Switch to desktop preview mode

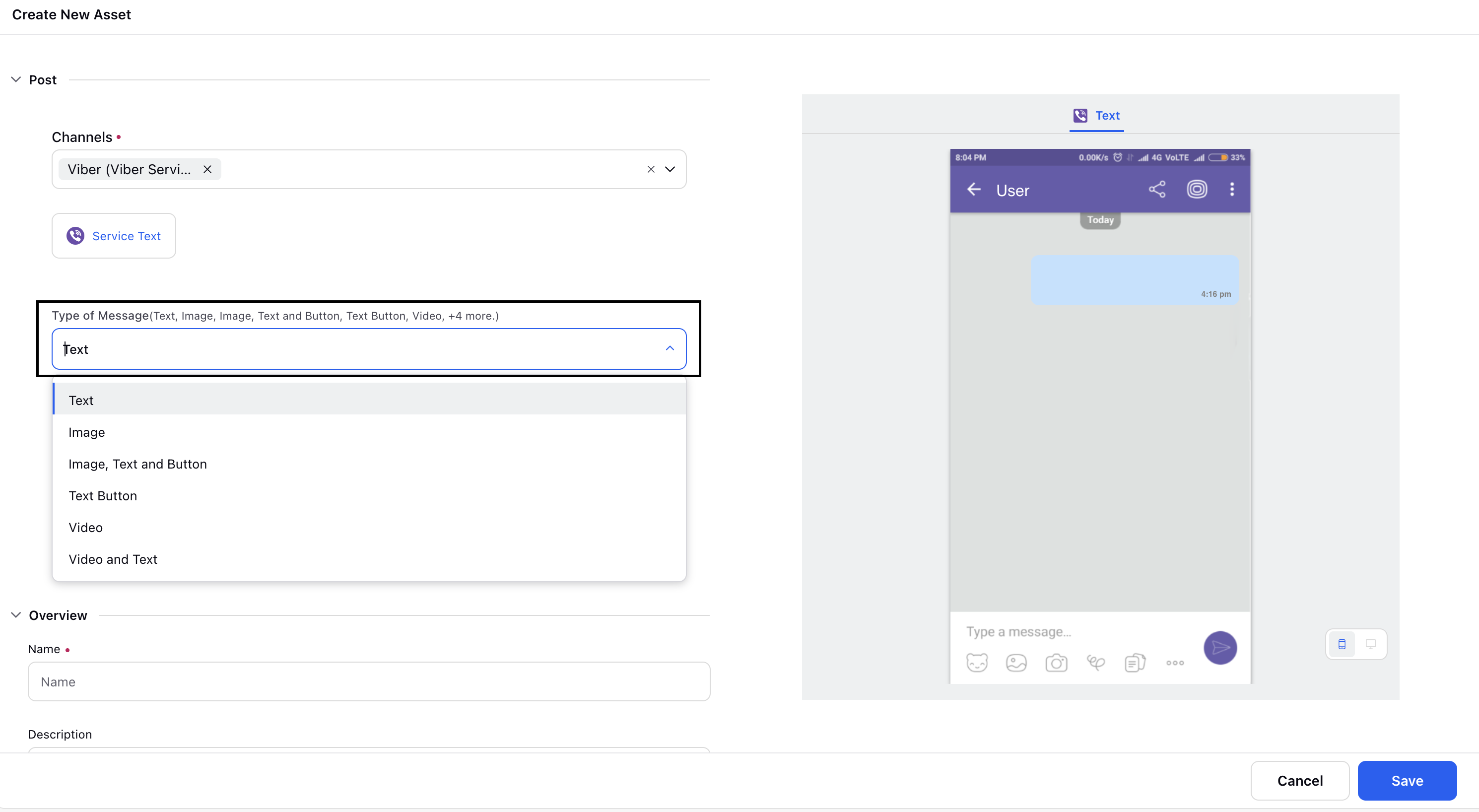(x=1370, y=644)
